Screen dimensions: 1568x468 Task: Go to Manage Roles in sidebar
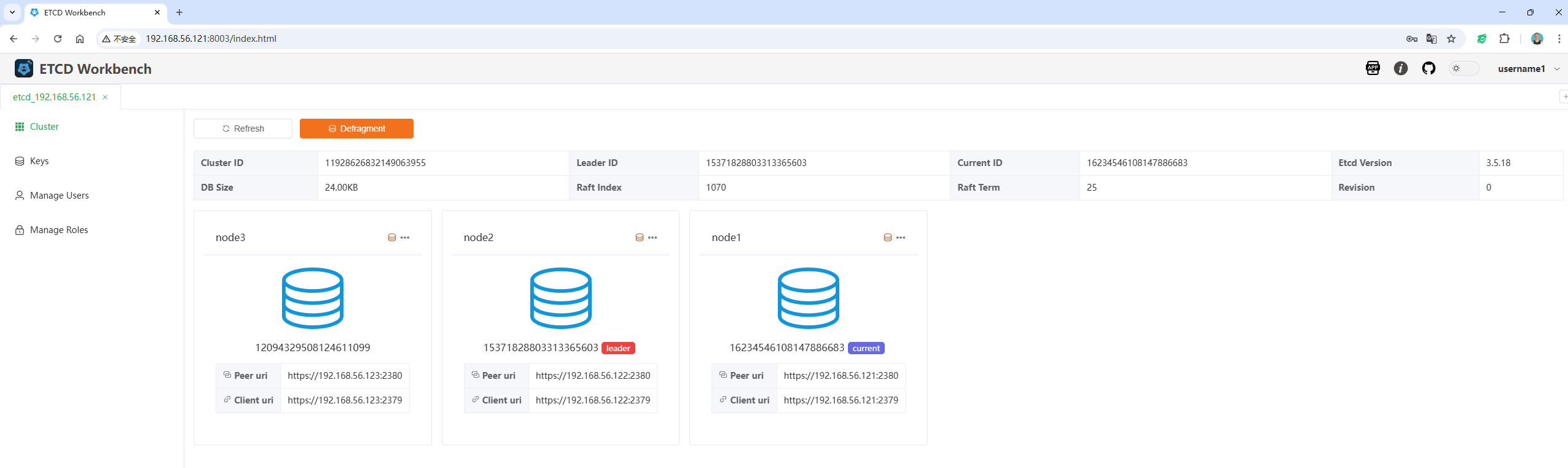click(x=59, y=230)
